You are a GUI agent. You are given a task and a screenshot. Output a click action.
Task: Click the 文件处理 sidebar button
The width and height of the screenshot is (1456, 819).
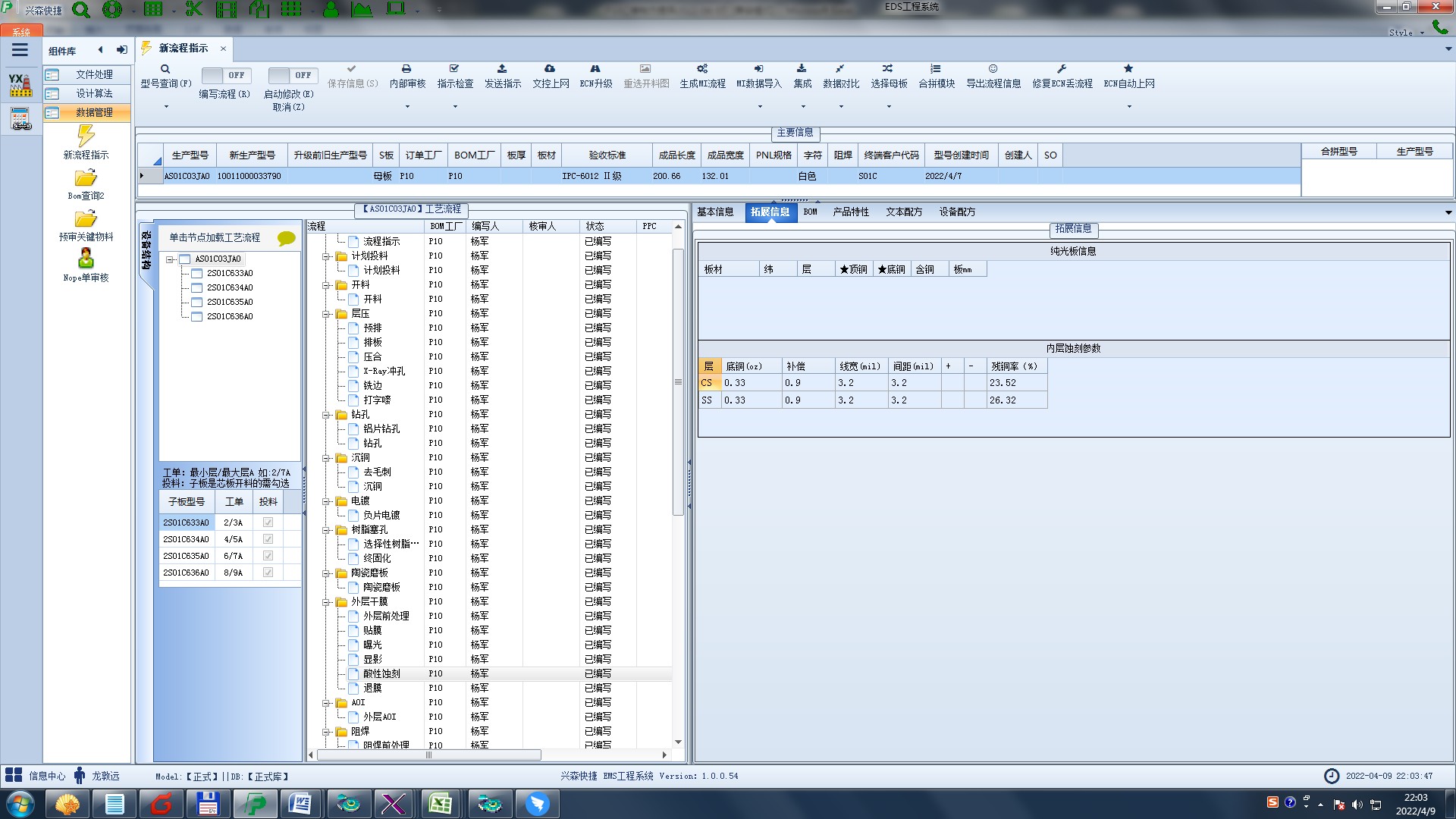click(x=93, y=74)
